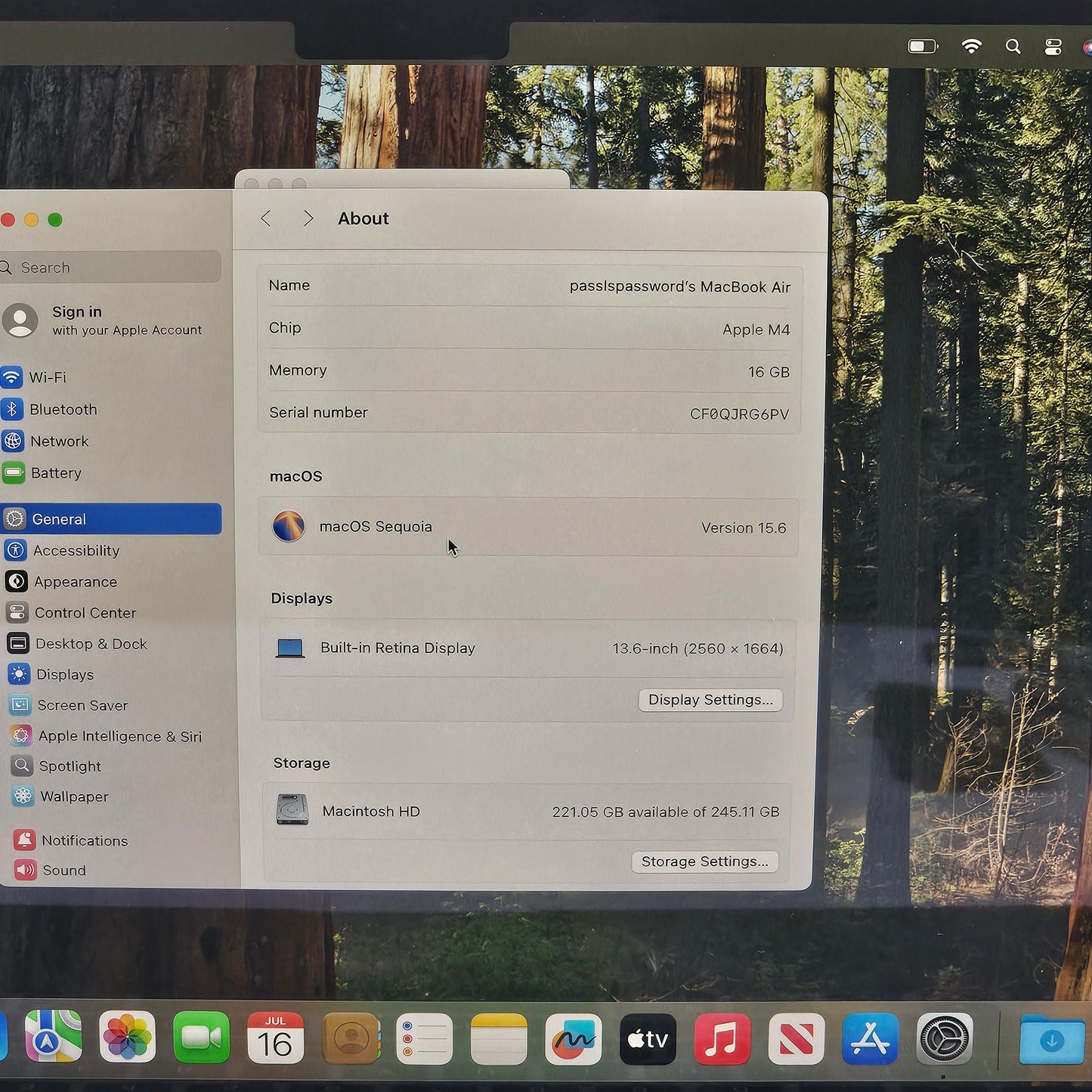This screenshot has width=1092, height=1092.
Task: Select General in the sidebar
Action: pos(111,519)
